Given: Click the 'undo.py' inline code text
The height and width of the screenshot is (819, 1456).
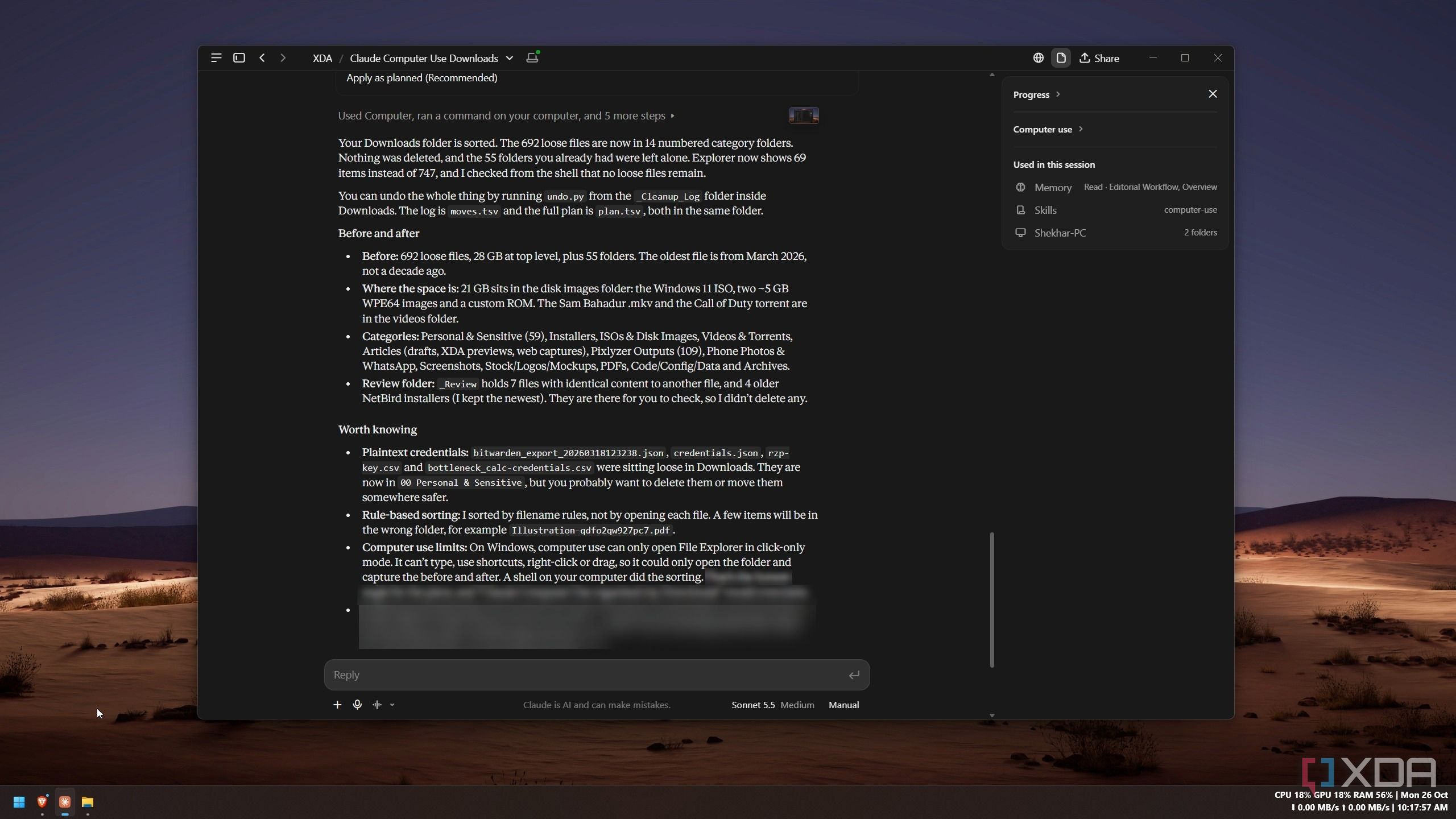Looking at the screenshot, I should coord(565,196).
